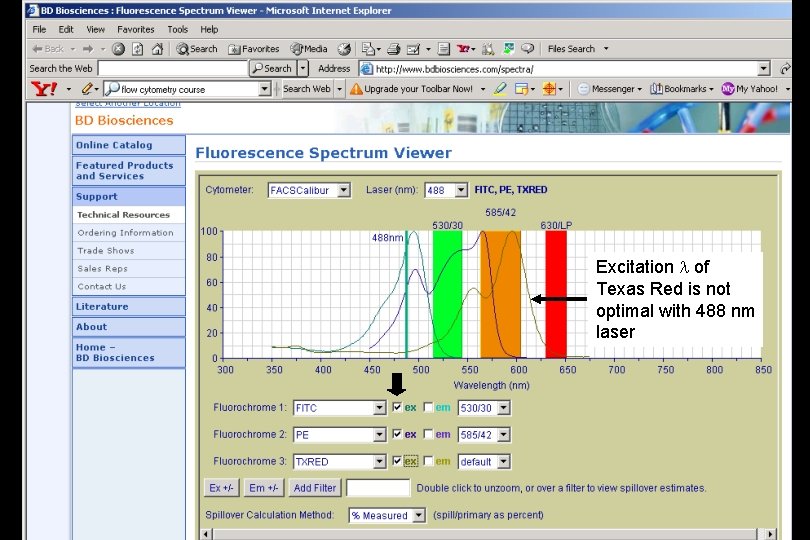
Task: Open the Literature sidebar link
Action: [129, 306]
